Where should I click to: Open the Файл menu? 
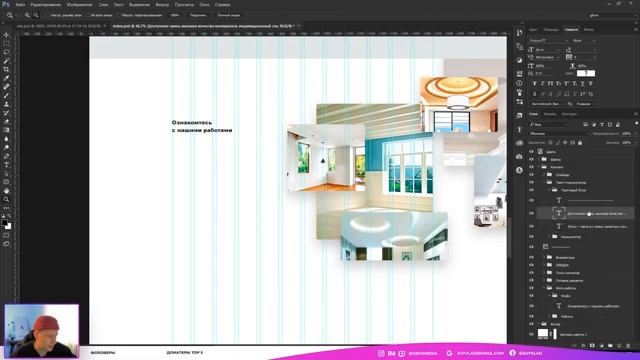20,4
